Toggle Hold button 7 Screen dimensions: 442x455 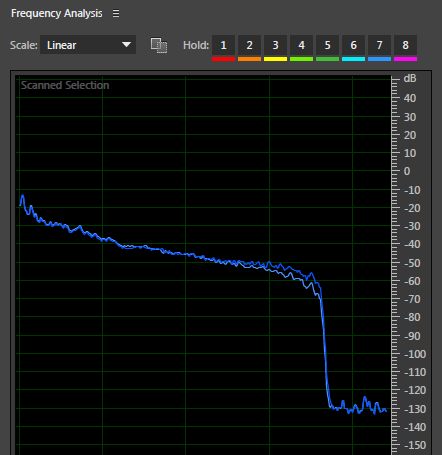pyautogui.click(x=379, y=45)
